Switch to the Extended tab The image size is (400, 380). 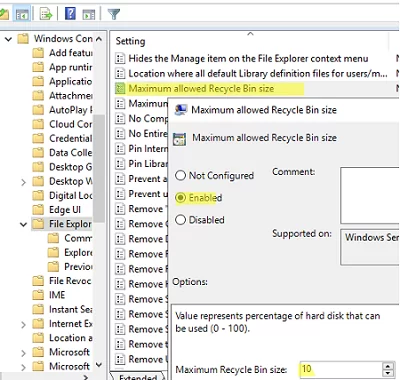(137, 377)
